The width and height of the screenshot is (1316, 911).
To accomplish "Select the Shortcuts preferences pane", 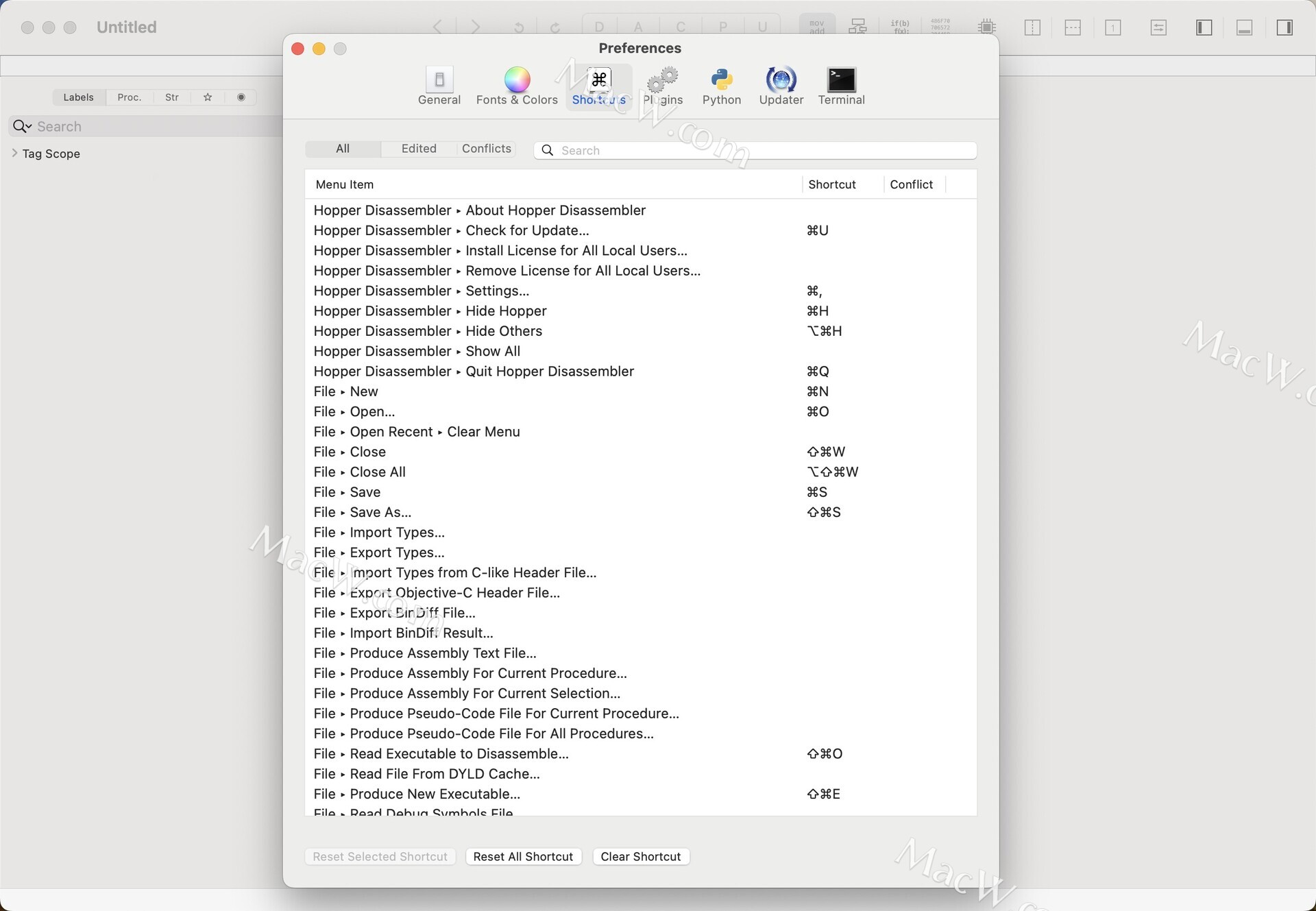I will 599,86.
